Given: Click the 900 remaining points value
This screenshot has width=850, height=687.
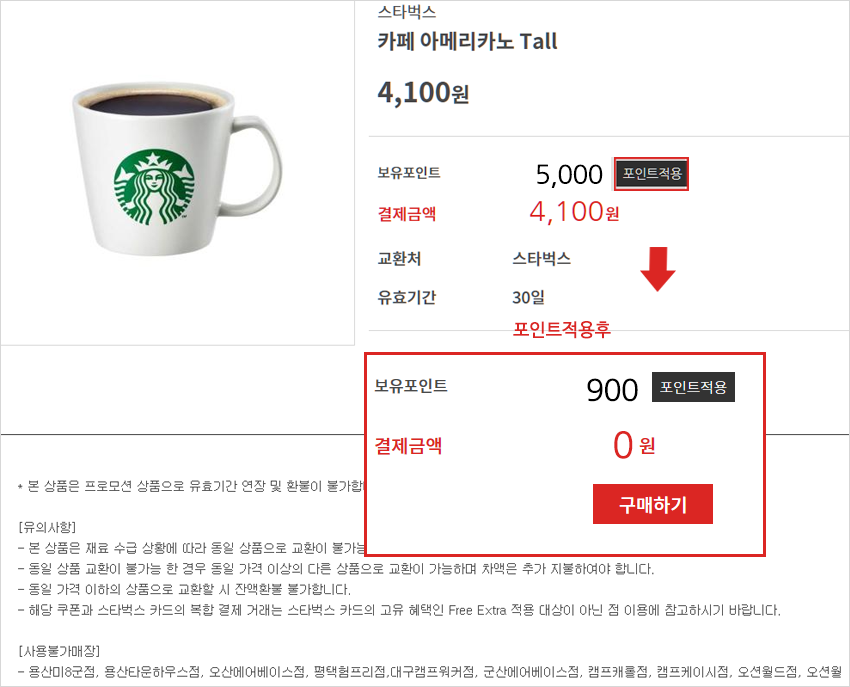Looking at the screenshot, I should (x=612, y=390).
